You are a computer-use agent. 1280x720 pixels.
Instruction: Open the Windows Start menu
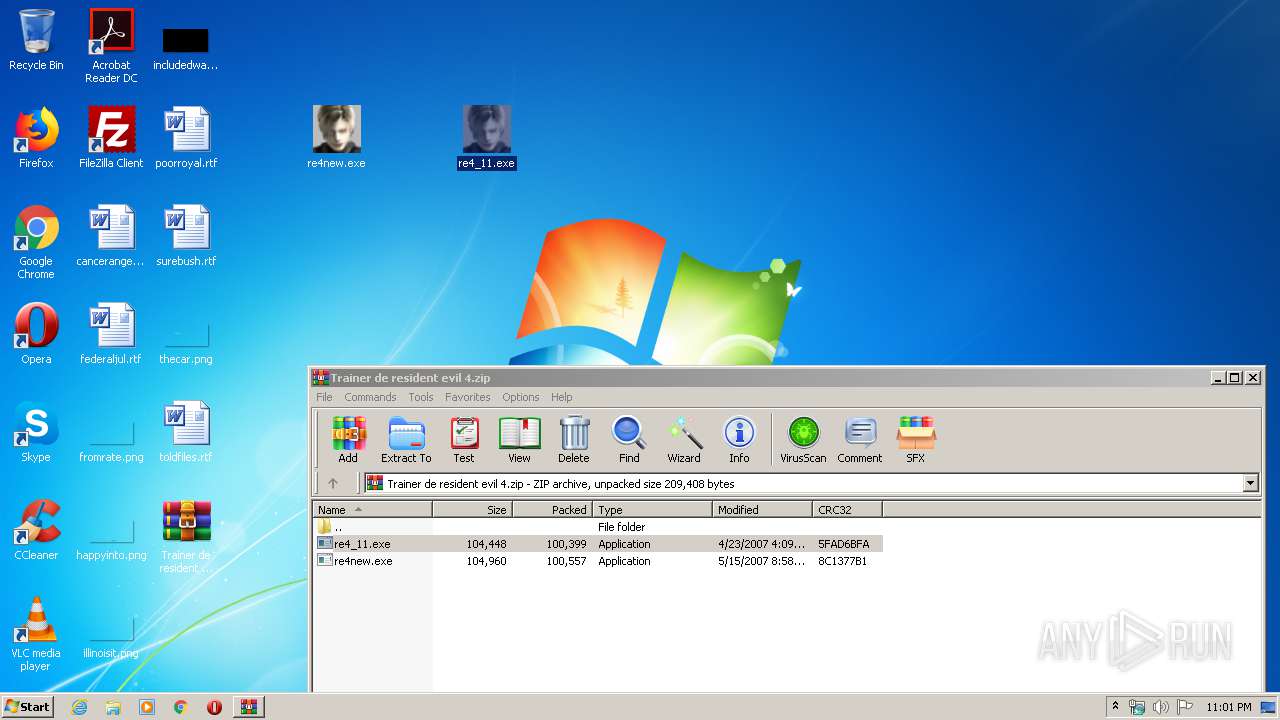point(27,706)
